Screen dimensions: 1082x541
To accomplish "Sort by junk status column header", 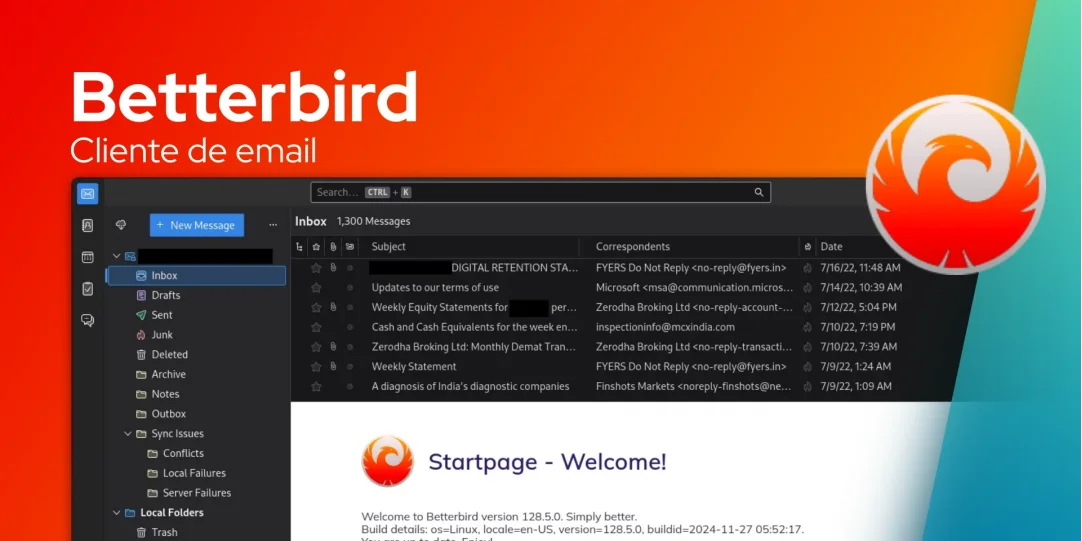I will click(807, 246).
